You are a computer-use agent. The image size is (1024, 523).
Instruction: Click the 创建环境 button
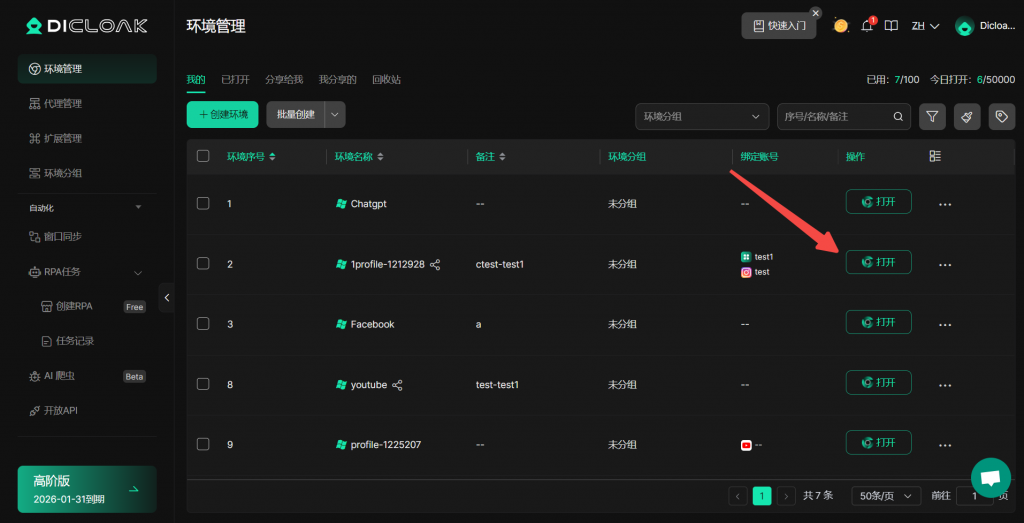pyautogui.click(x=222, y=115)
